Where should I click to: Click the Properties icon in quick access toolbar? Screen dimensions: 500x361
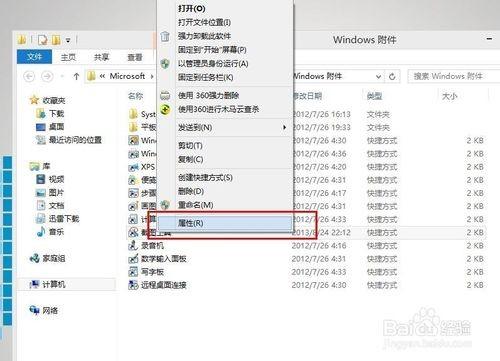point(43,40)
